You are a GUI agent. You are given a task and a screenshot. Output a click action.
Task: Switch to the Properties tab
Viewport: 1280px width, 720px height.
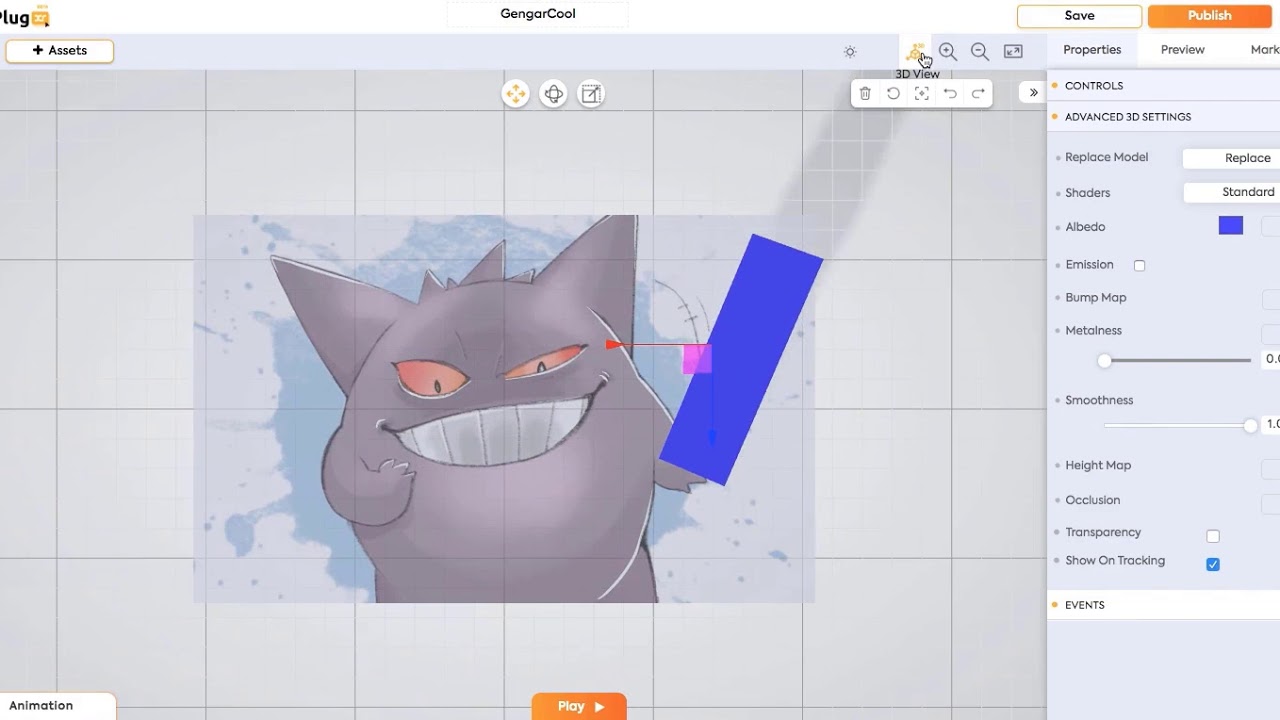[x=1092, y=50]
